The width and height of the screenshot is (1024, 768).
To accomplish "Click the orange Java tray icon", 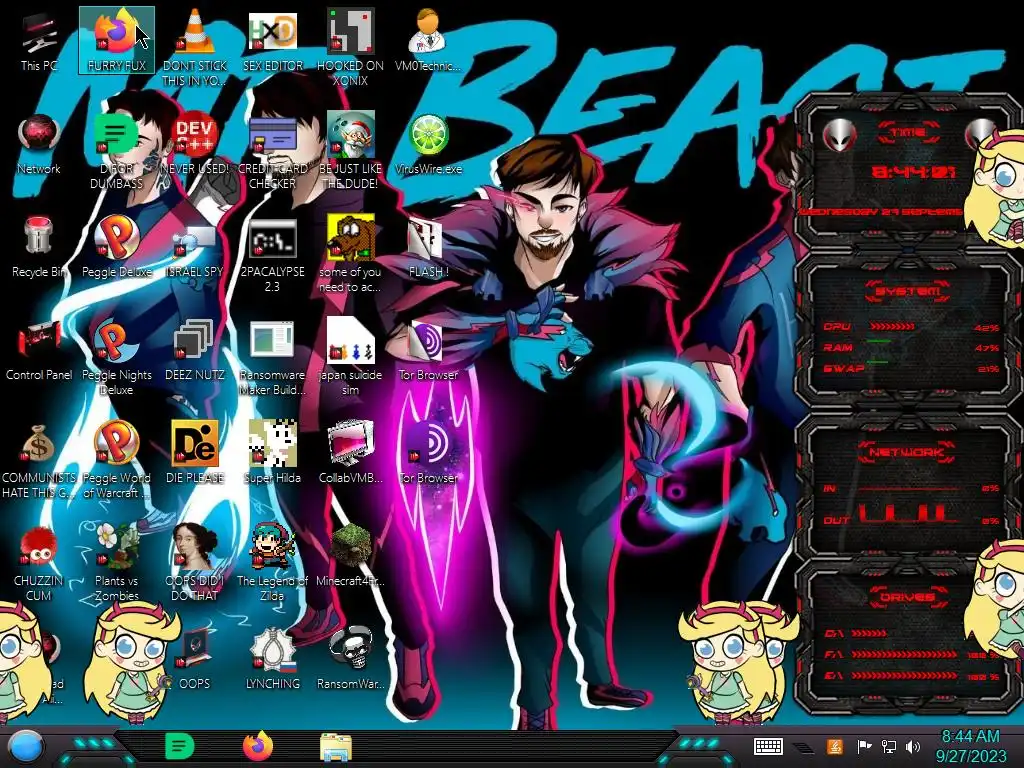I will tap(835, 746).
